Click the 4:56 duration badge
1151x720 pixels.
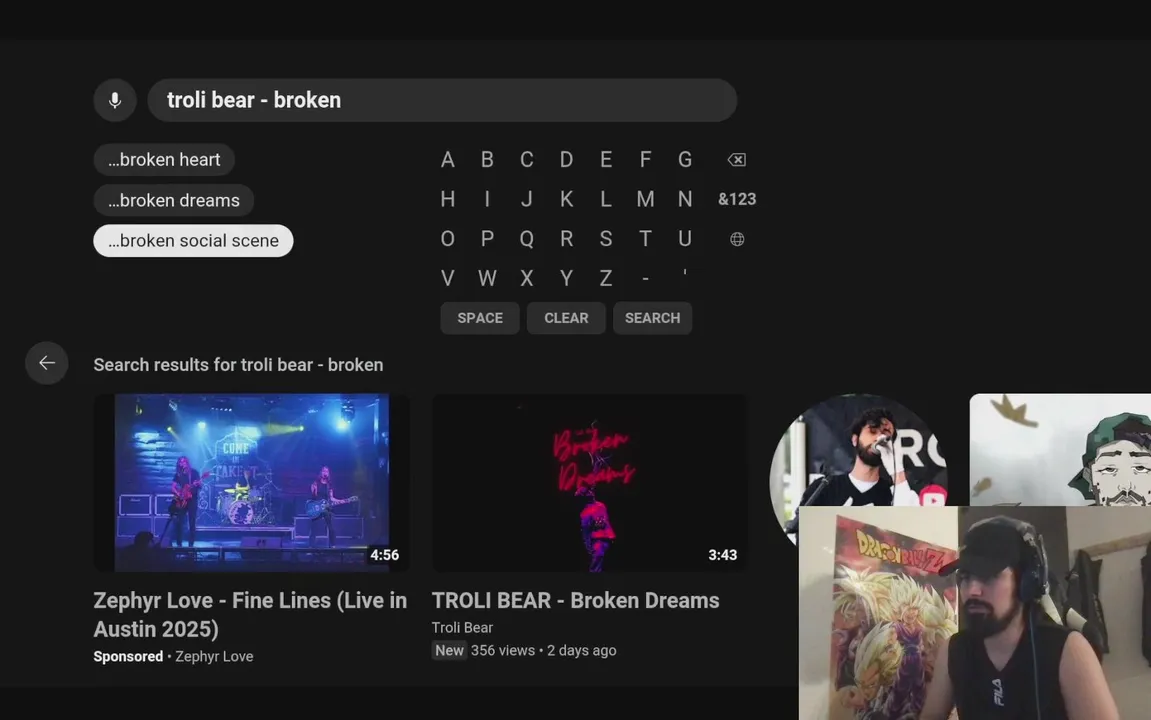coord(385,555)
